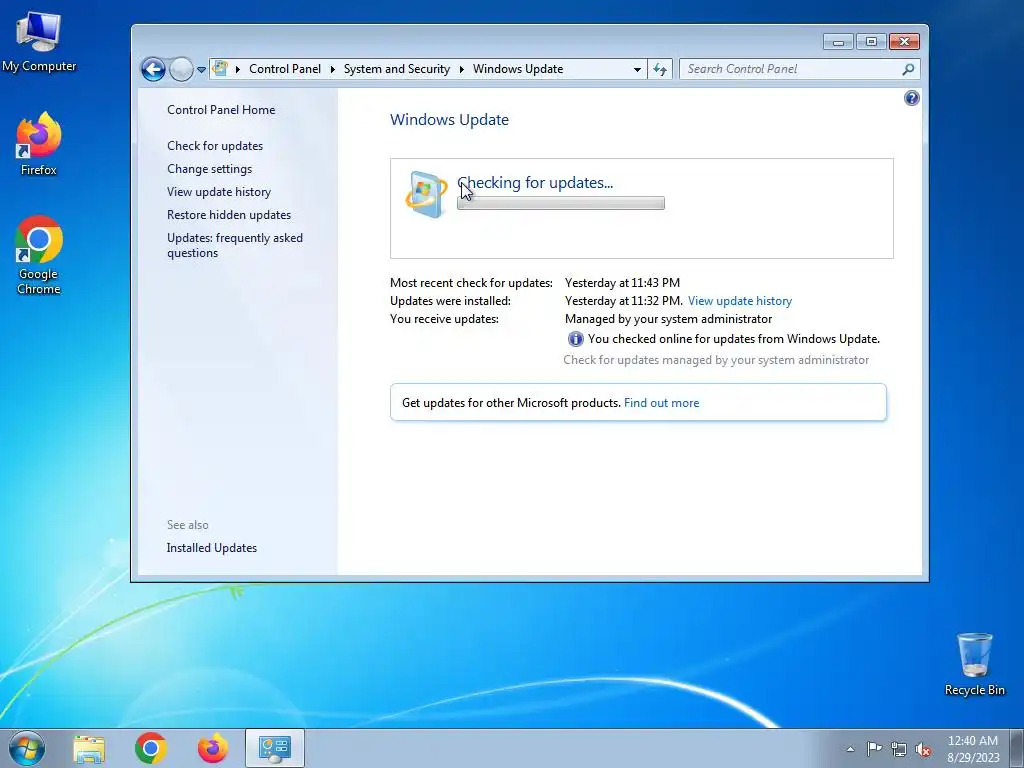The height and width of the screenshot is (768, 1024).
Task: Select Windows Update breadcrumb
Action: point(518,69)
